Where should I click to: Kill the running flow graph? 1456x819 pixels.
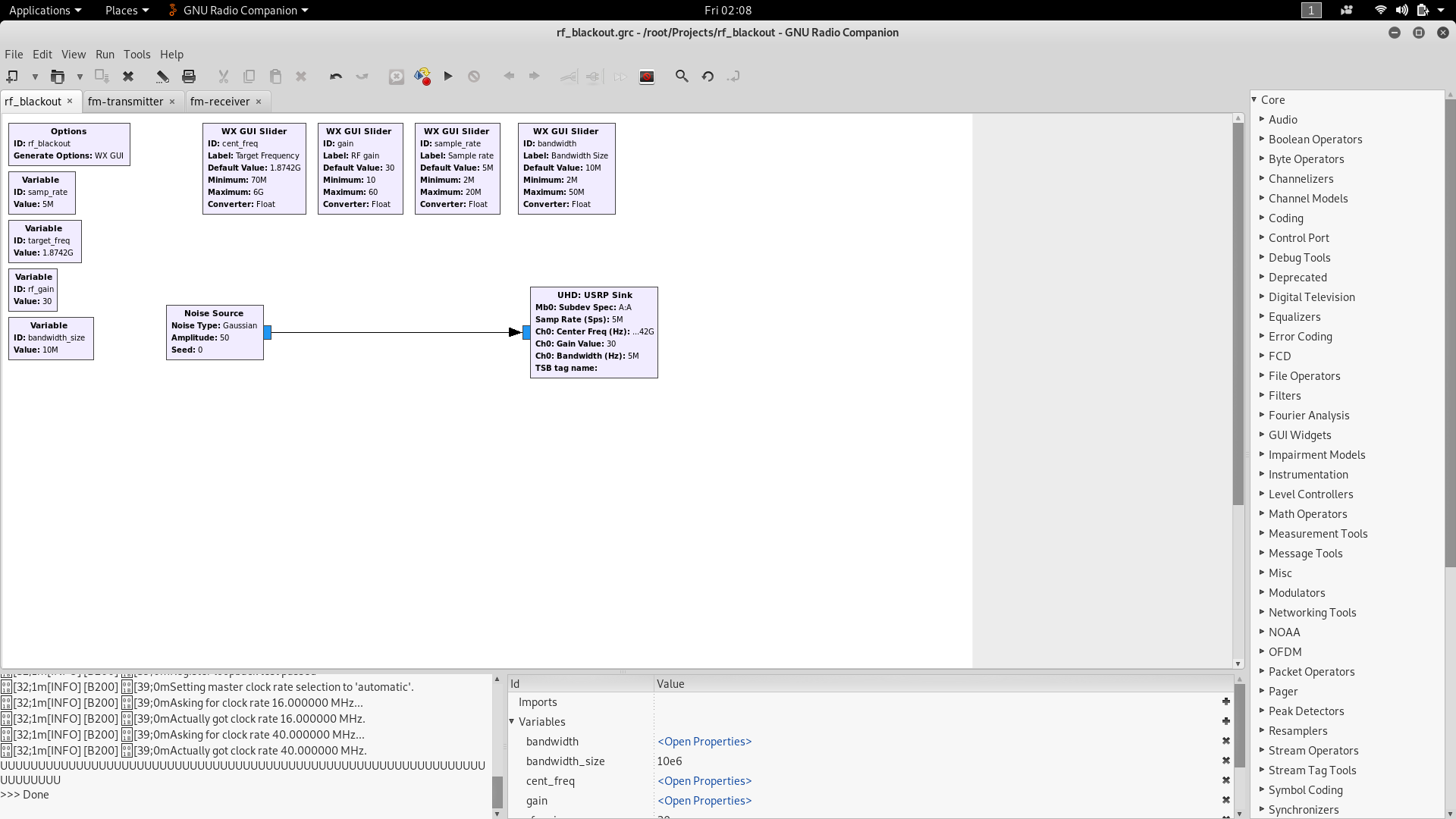pyautogui.click(x=474, y=77)
